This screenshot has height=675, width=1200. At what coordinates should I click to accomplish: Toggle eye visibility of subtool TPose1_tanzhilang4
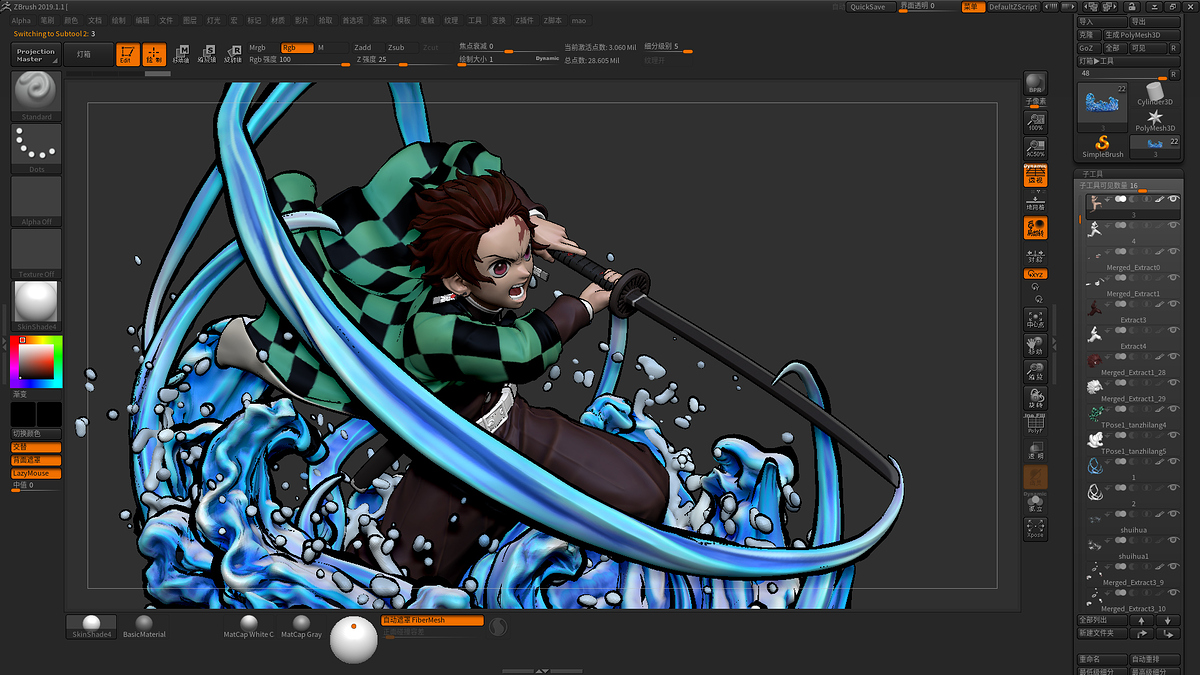click(x=1173, y=410)
